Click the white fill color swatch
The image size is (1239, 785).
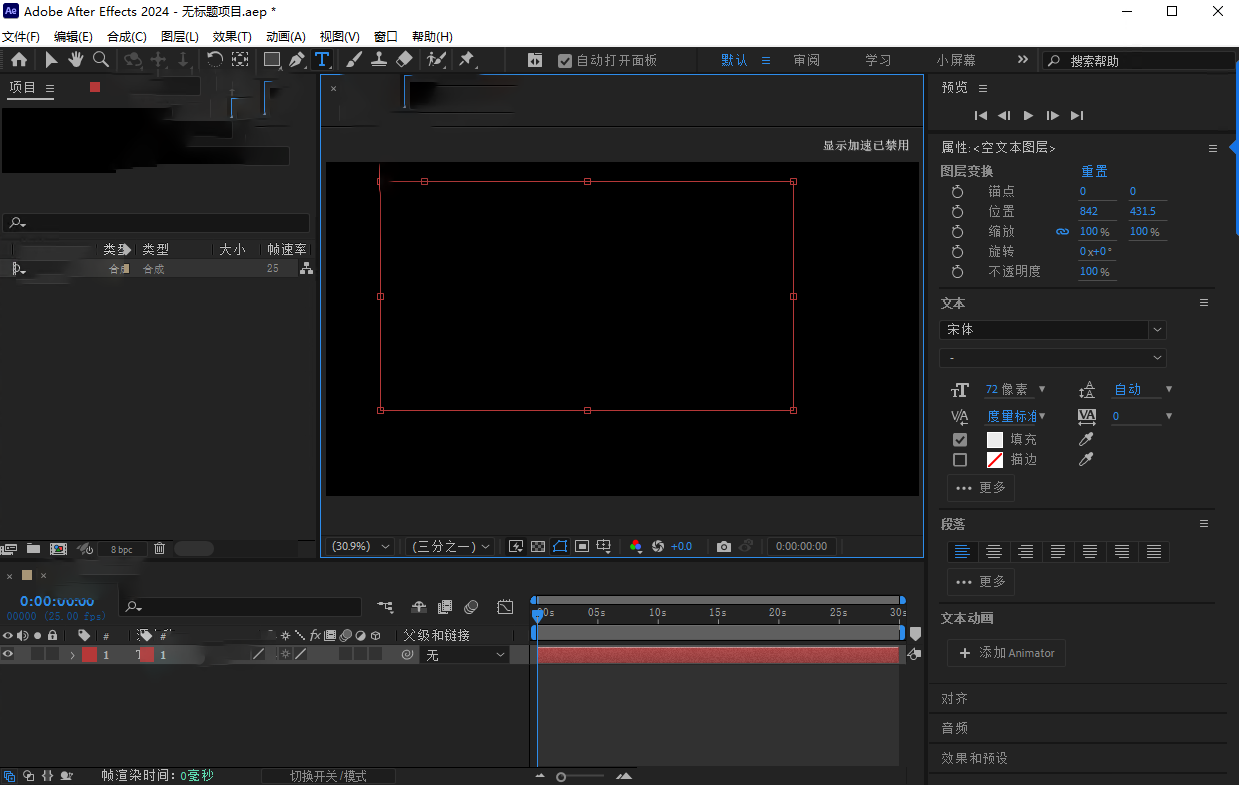coord(995,439)
